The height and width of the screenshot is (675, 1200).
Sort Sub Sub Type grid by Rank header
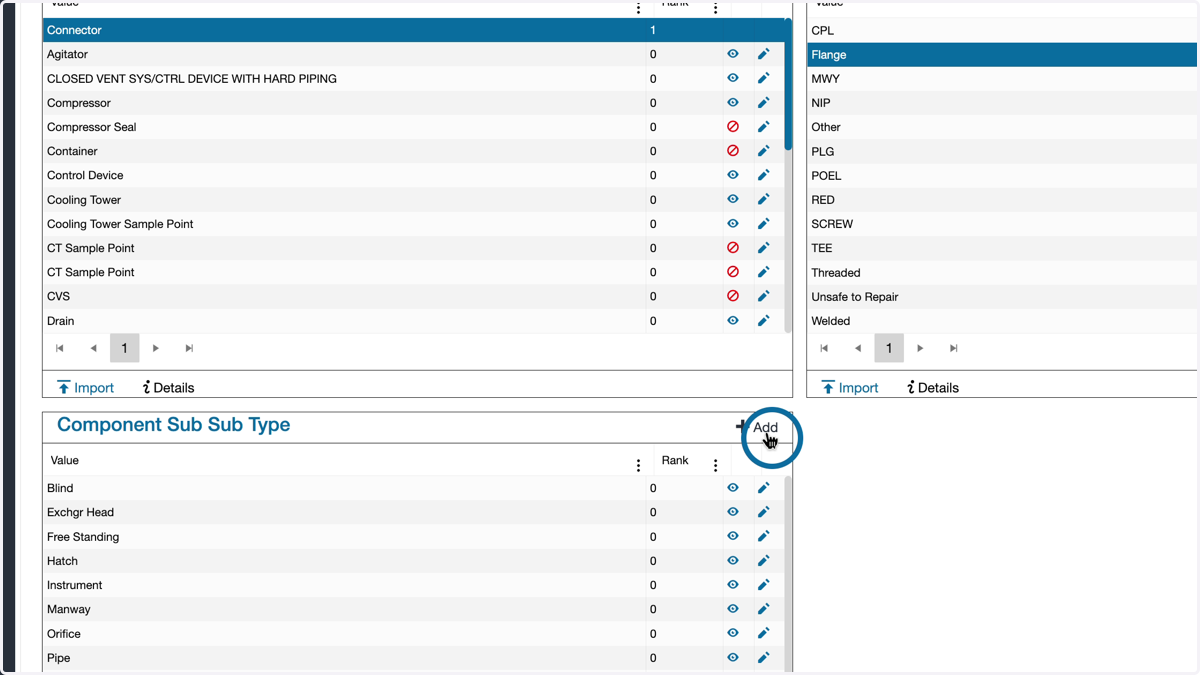(x=675, y=461)
